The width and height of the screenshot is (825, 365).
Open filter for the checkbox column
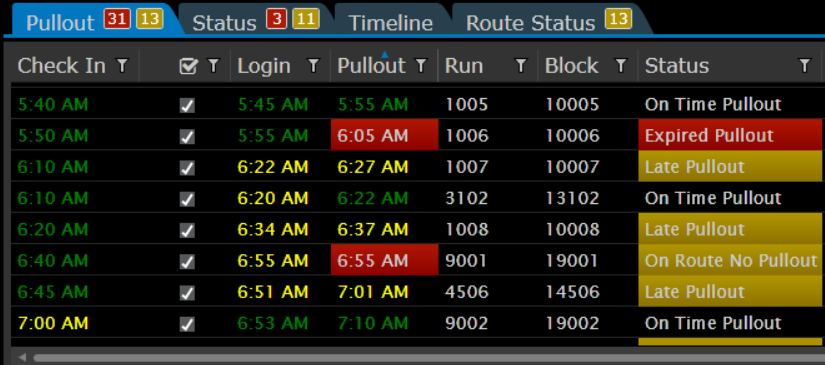pos(213,66)
